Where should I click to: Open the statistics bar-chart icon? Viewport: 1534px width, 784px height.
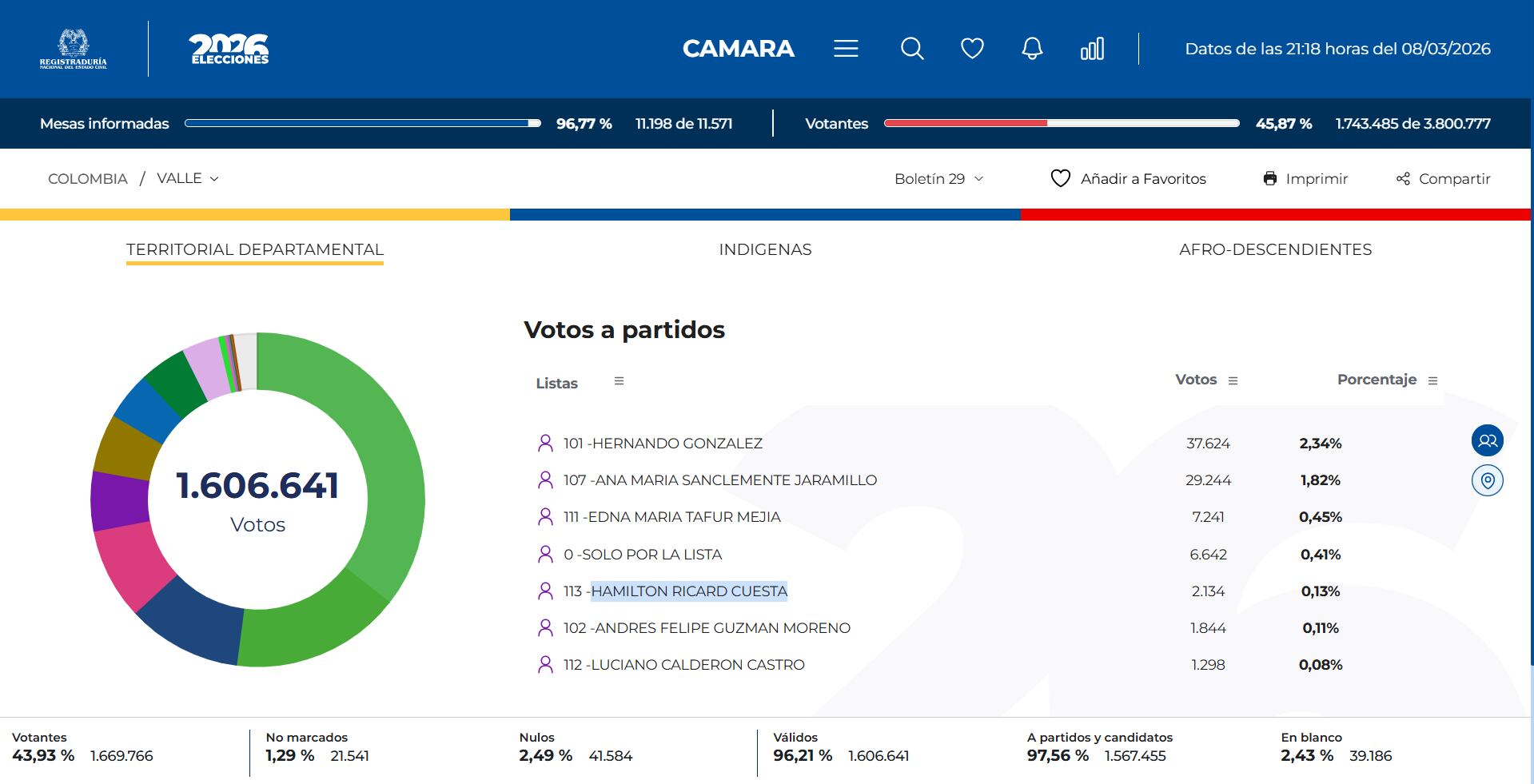pos(1091,49)
